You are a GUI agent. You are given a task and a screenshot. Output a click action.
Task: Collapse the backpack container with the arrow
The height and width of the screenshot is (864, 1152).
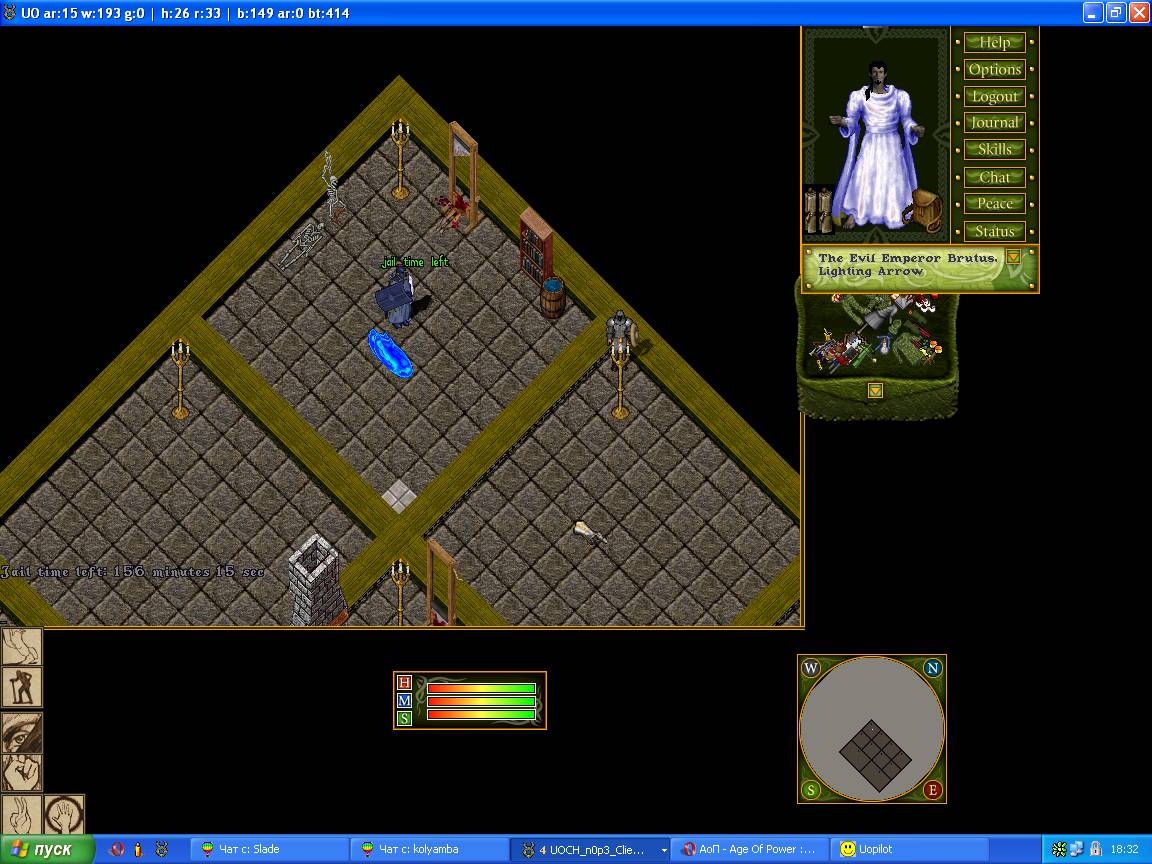click(875, 391)
